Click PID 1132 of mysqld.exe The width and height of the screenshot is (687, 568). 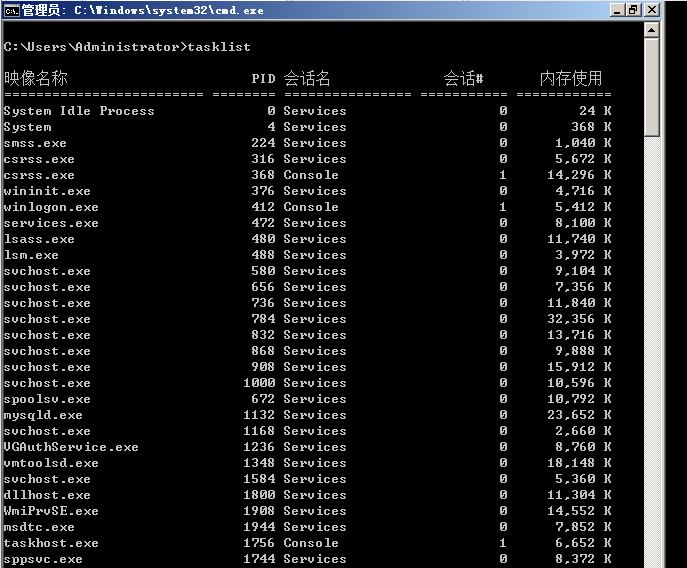[x=259, y=415]
